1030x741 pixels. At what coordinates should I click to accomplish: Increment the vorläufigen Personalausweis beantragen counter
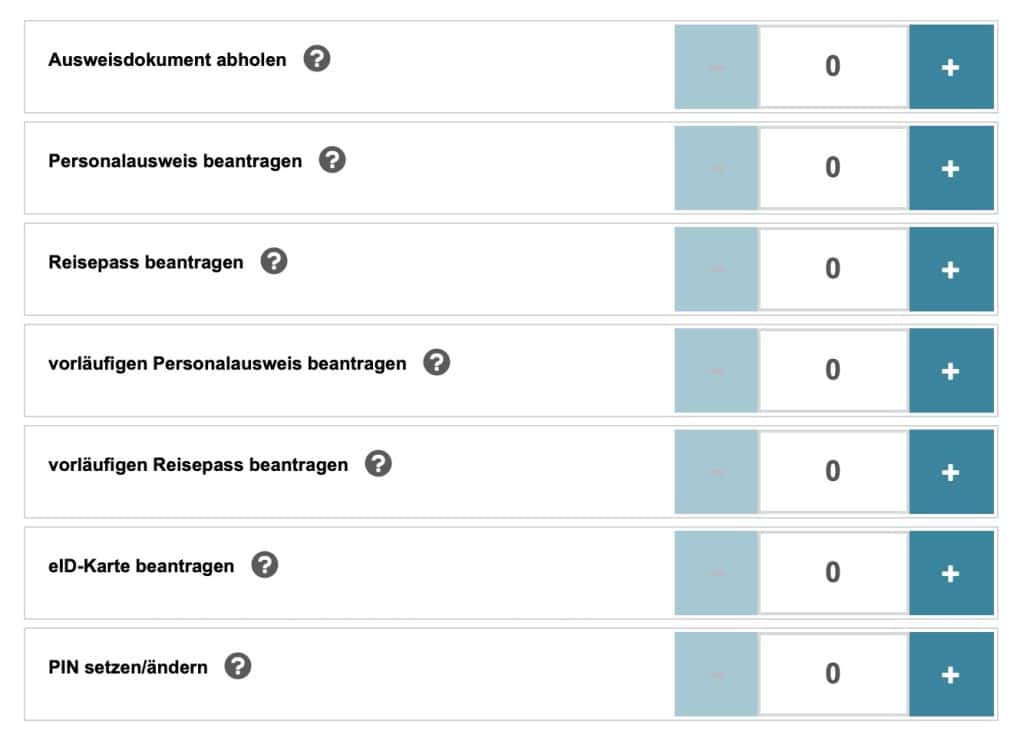952,370
